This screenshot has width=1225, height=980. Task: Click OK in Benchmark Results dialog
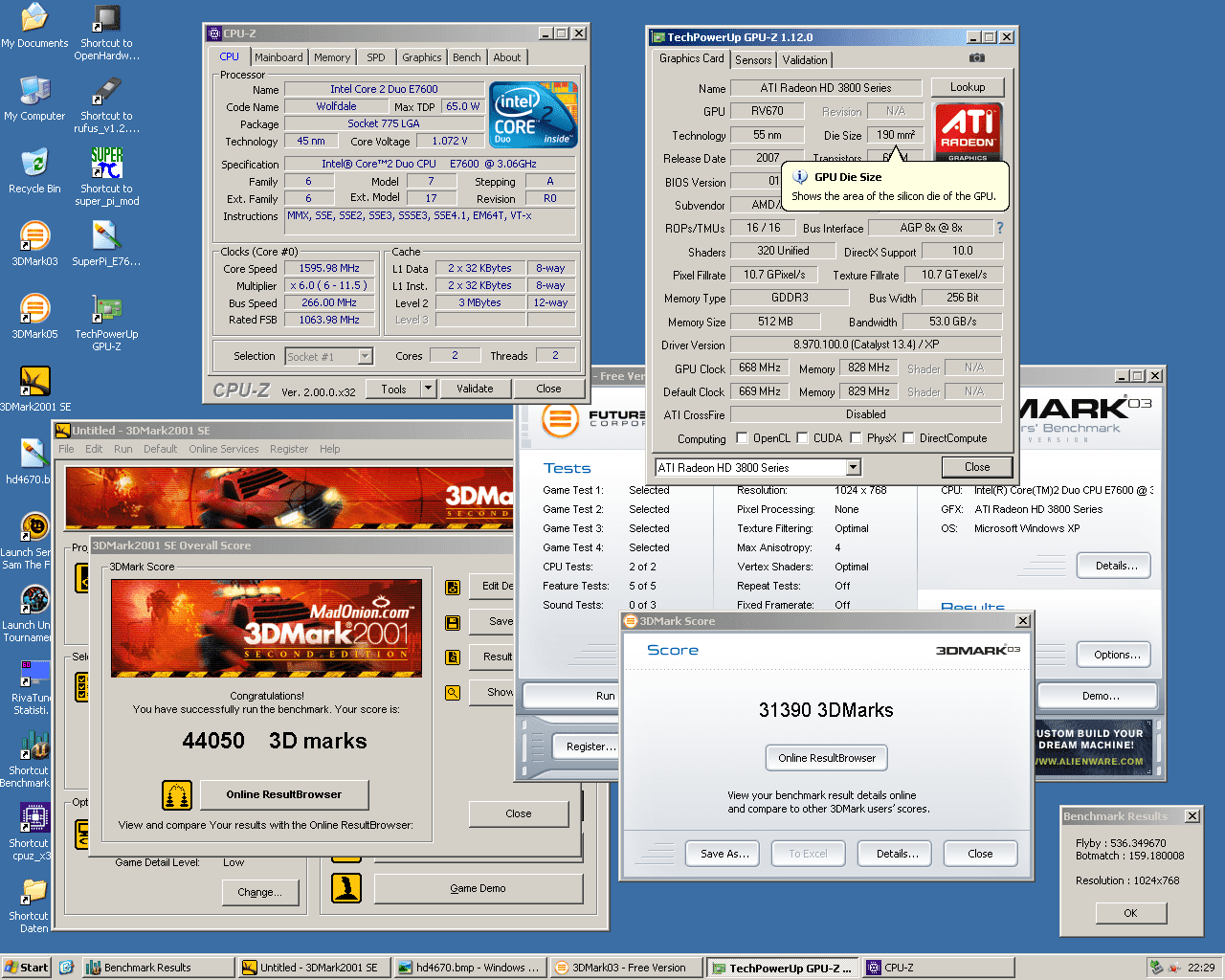point(1130,913)
